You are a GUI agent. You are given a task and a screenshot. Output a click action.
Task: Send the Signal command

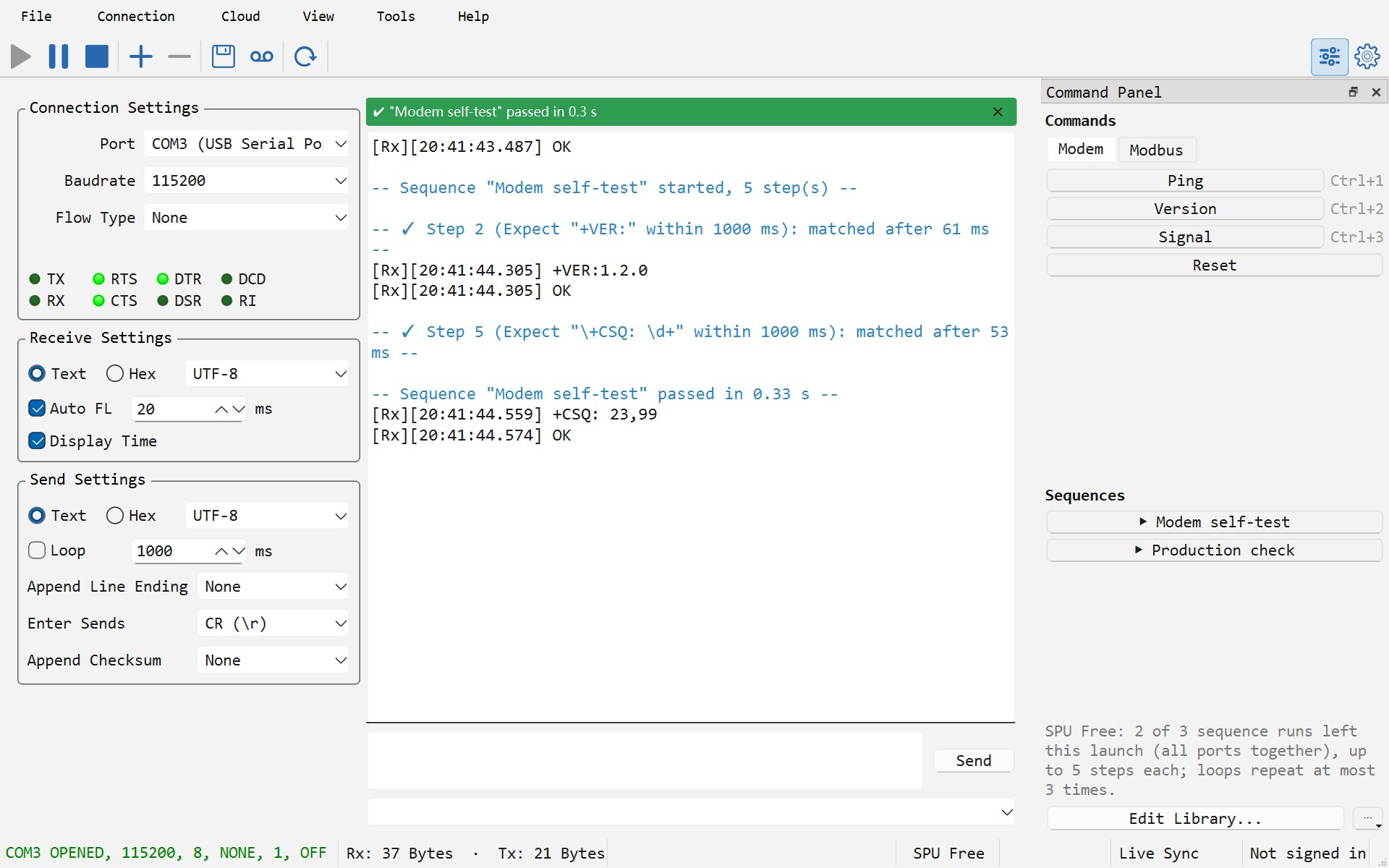coord(1185,237)
